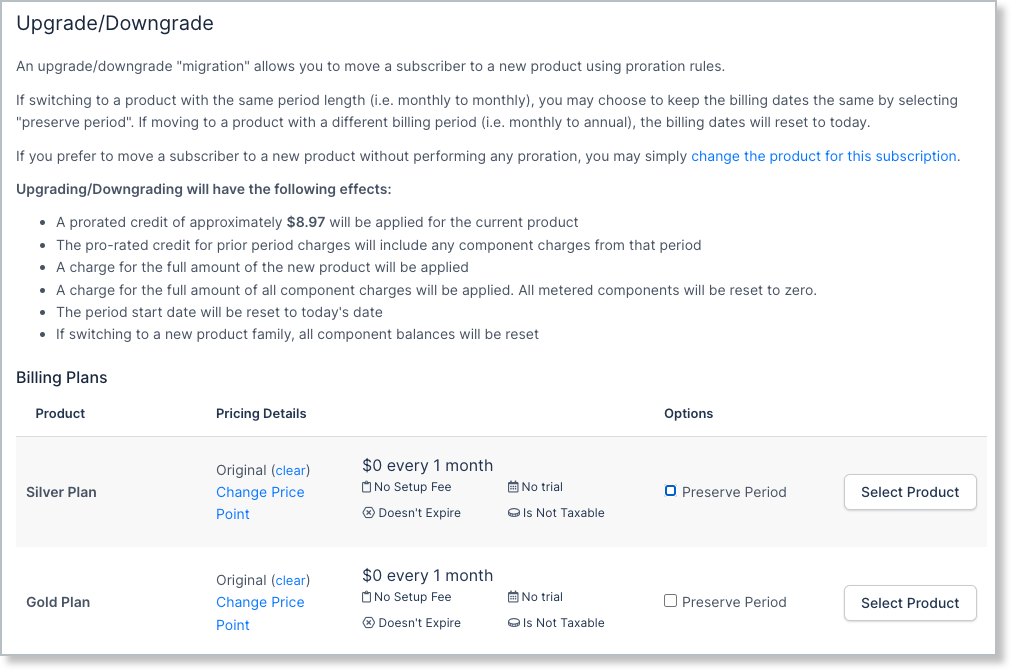Click the Is Not Taxable icon for Gold Plan

click(512, 622)
